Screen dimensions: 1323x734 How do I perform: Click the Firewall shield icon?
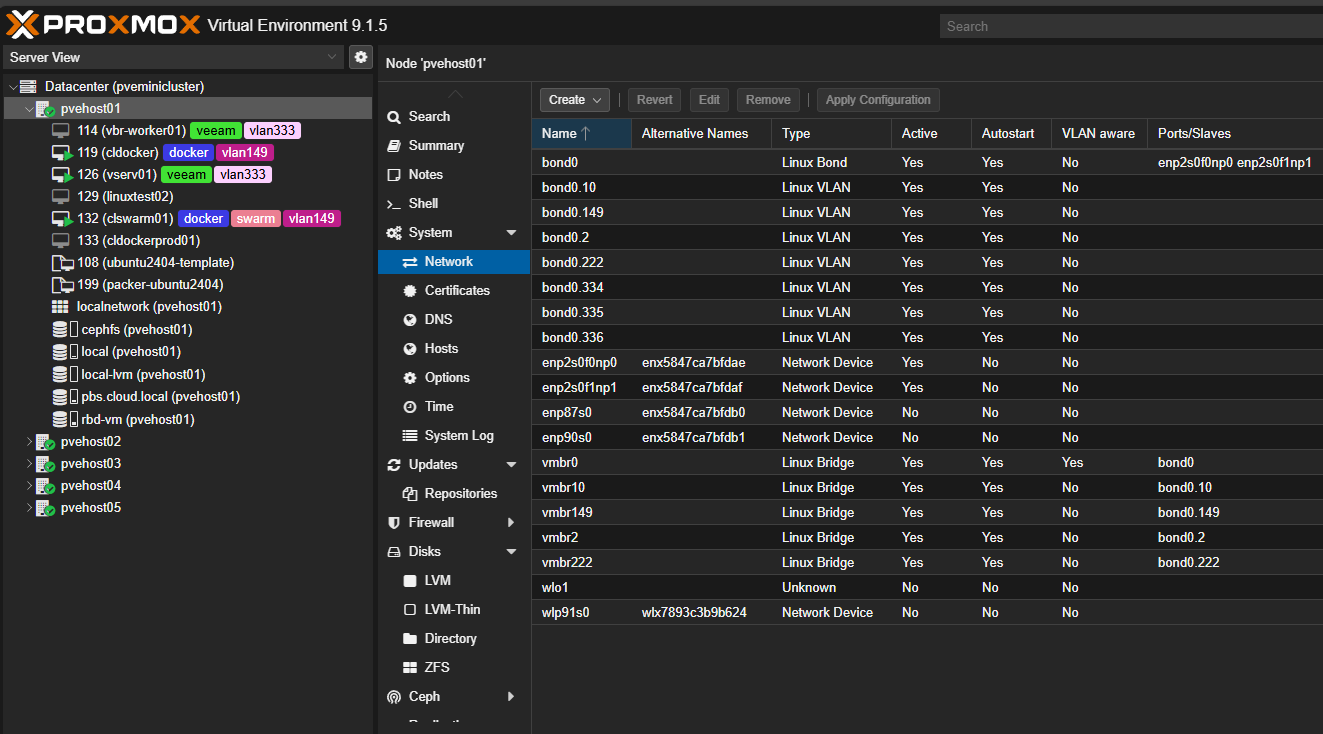coord(394,523)
